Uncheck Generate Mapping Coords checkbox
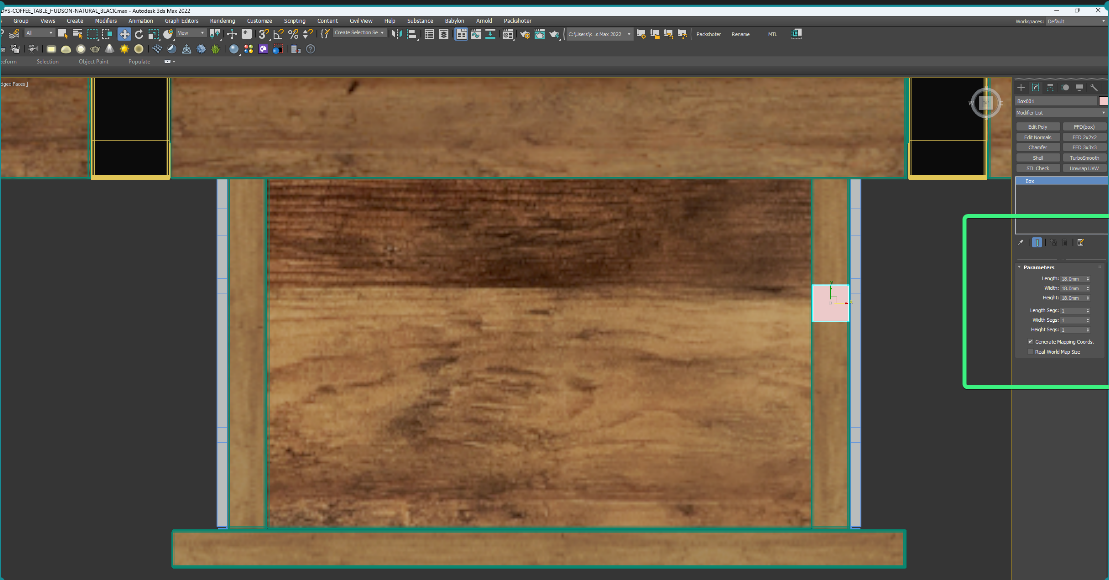Viewport: 1109px width, 580px height. point(1031,341)
